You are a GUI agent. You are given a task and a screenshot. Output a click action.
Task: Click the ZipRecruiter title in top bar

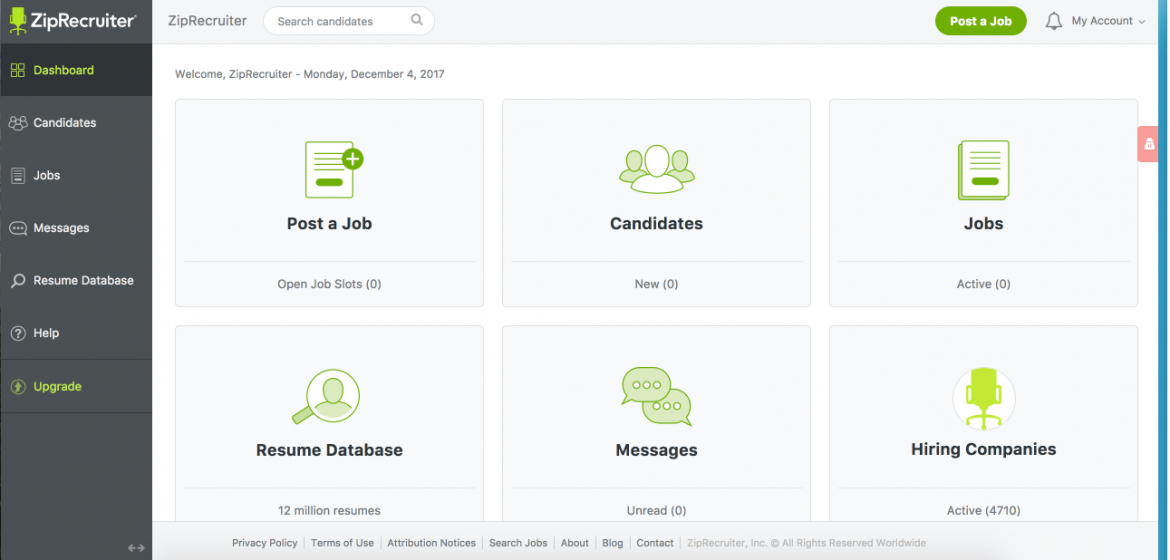pos(207,20)
